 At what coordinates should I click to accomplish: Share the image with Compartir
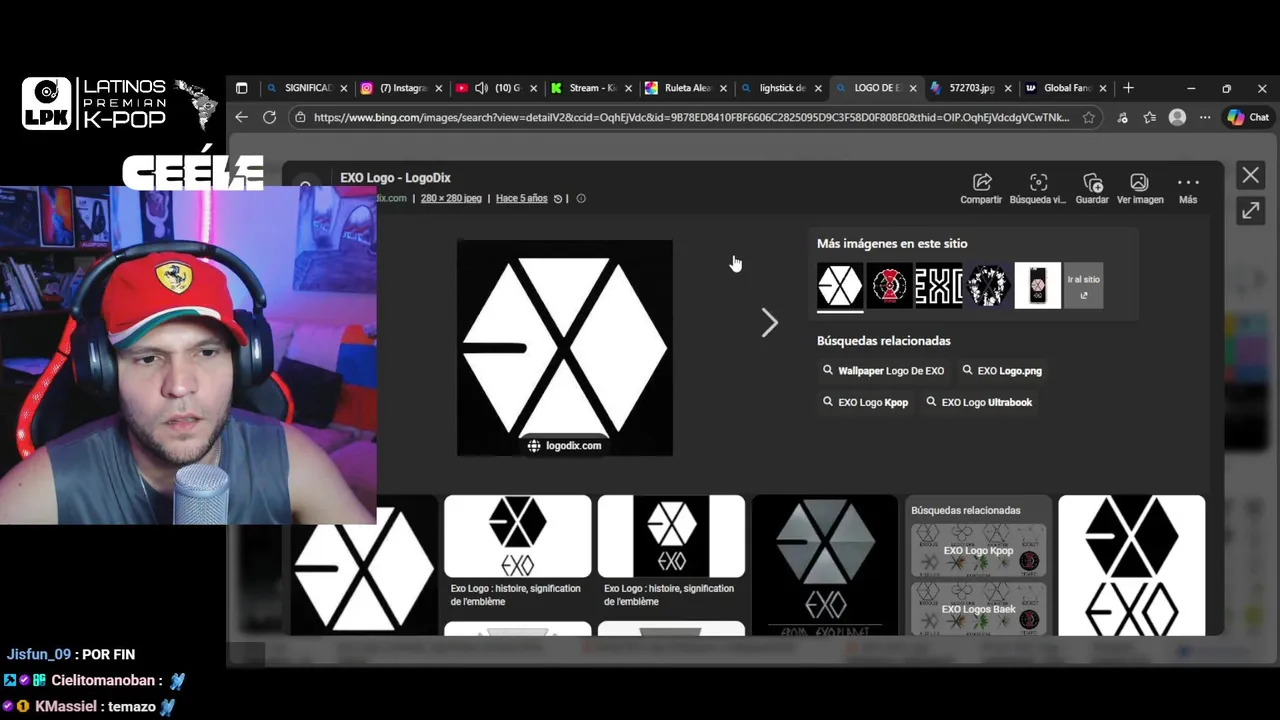(981, 188)
